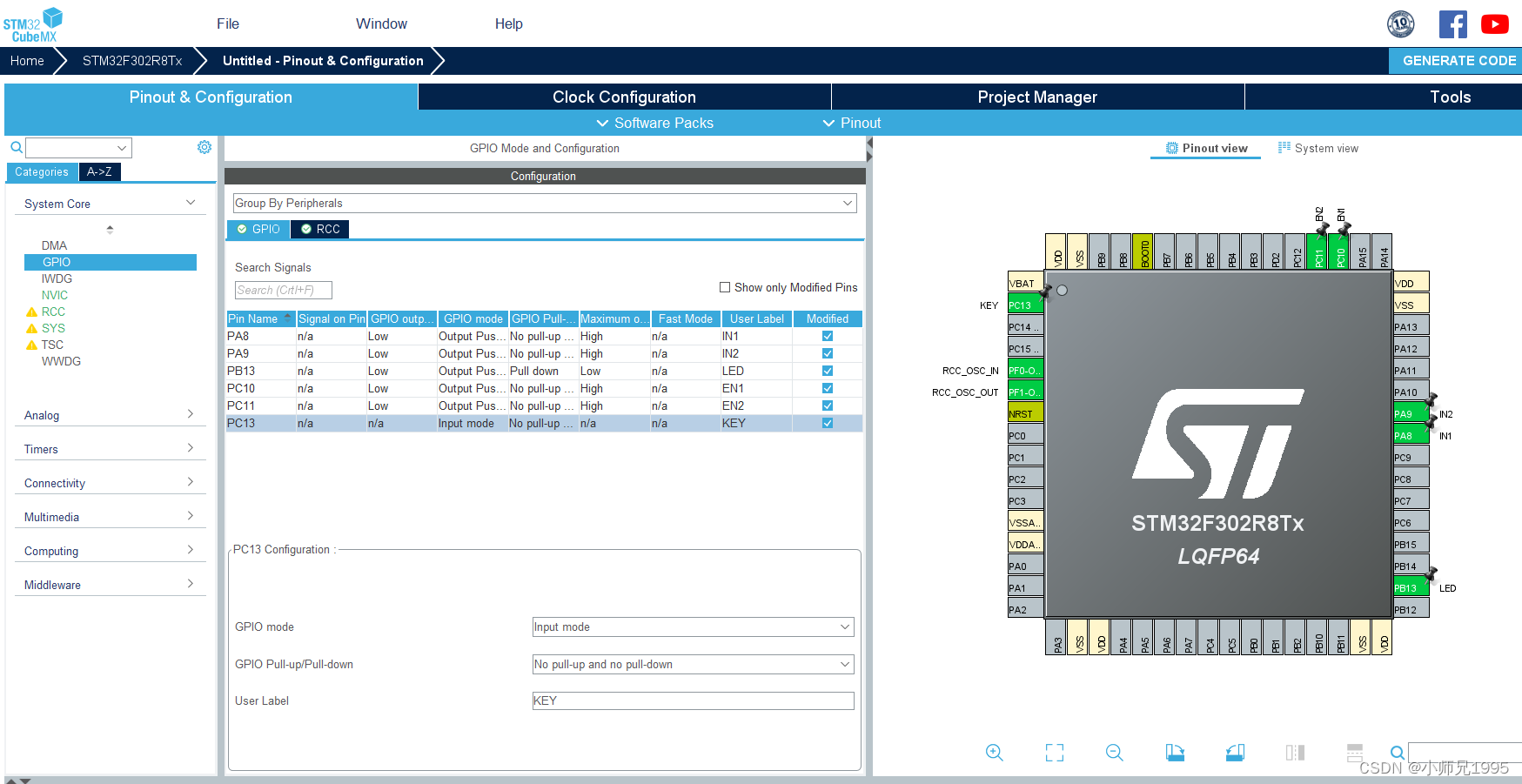The height and width of the screenshot is (784, 1522).
Task: Switch to A->Z sorting tab
Action: [x=99, y=171]
